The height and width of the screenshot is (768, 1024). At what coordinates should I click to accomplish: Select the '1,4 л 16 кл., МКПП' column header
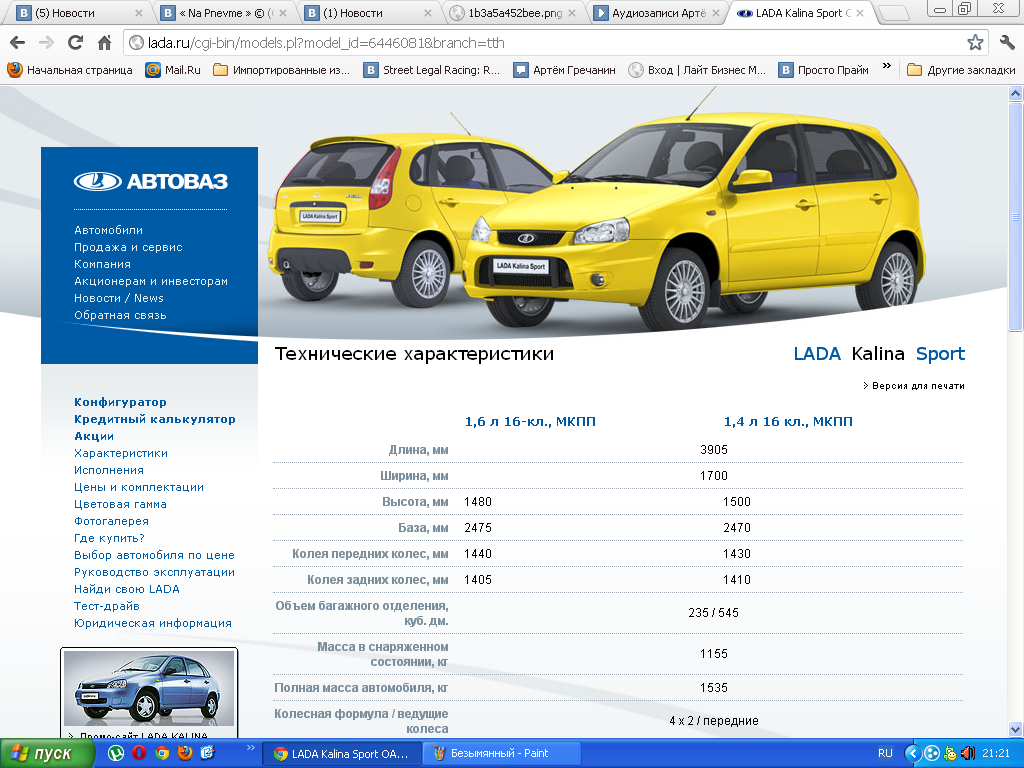(x=788, y=422)
